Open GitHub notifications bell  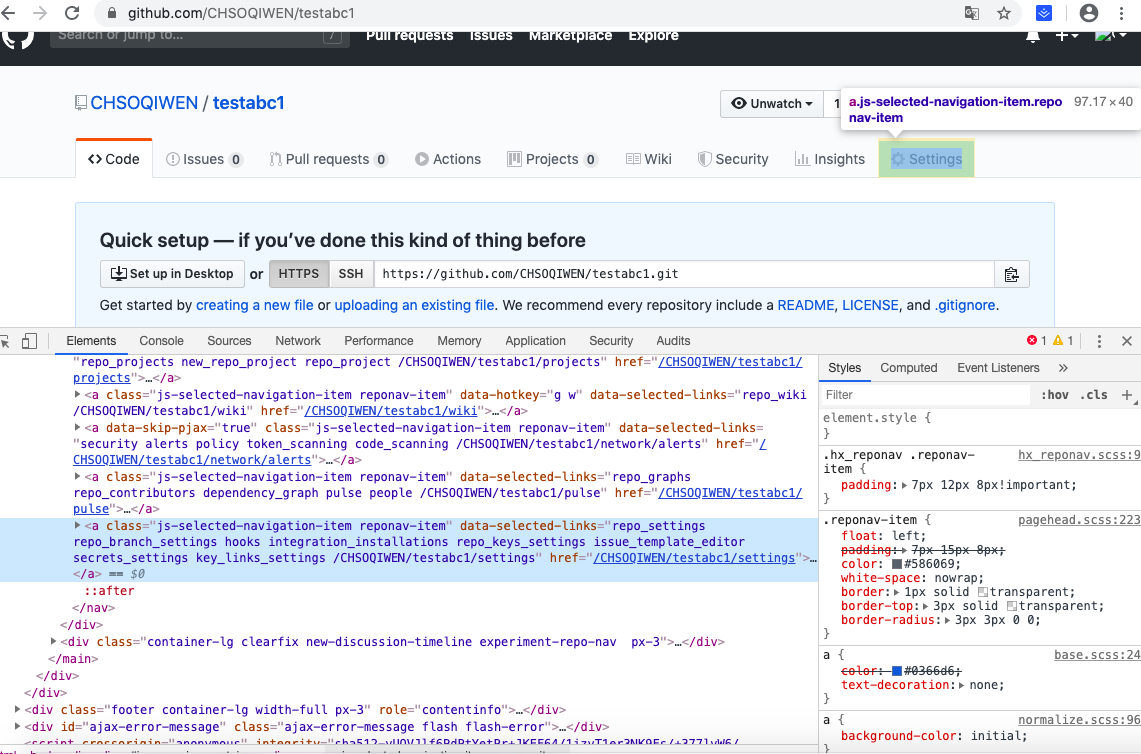click(x=1033, y=36)
